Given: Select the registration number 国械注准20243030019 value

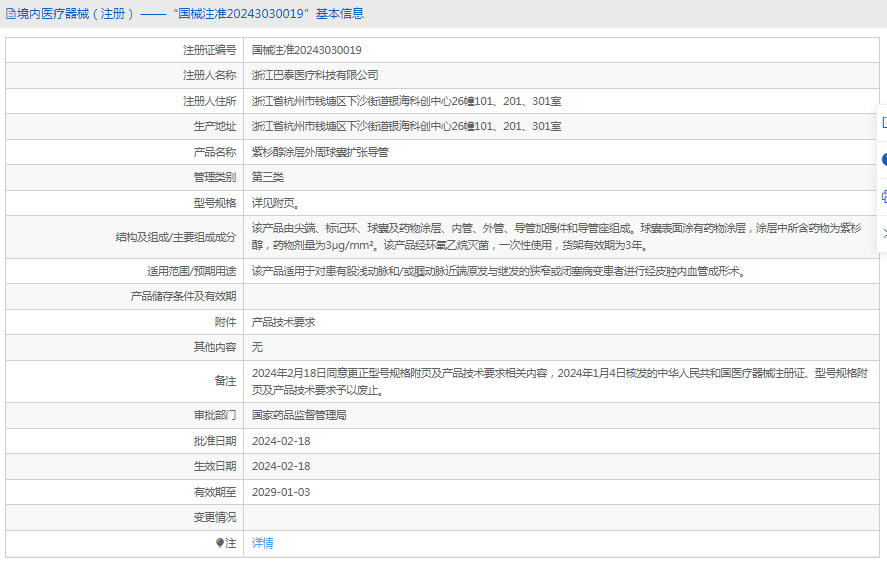Looking at the screenshot, I should [307, 50].
